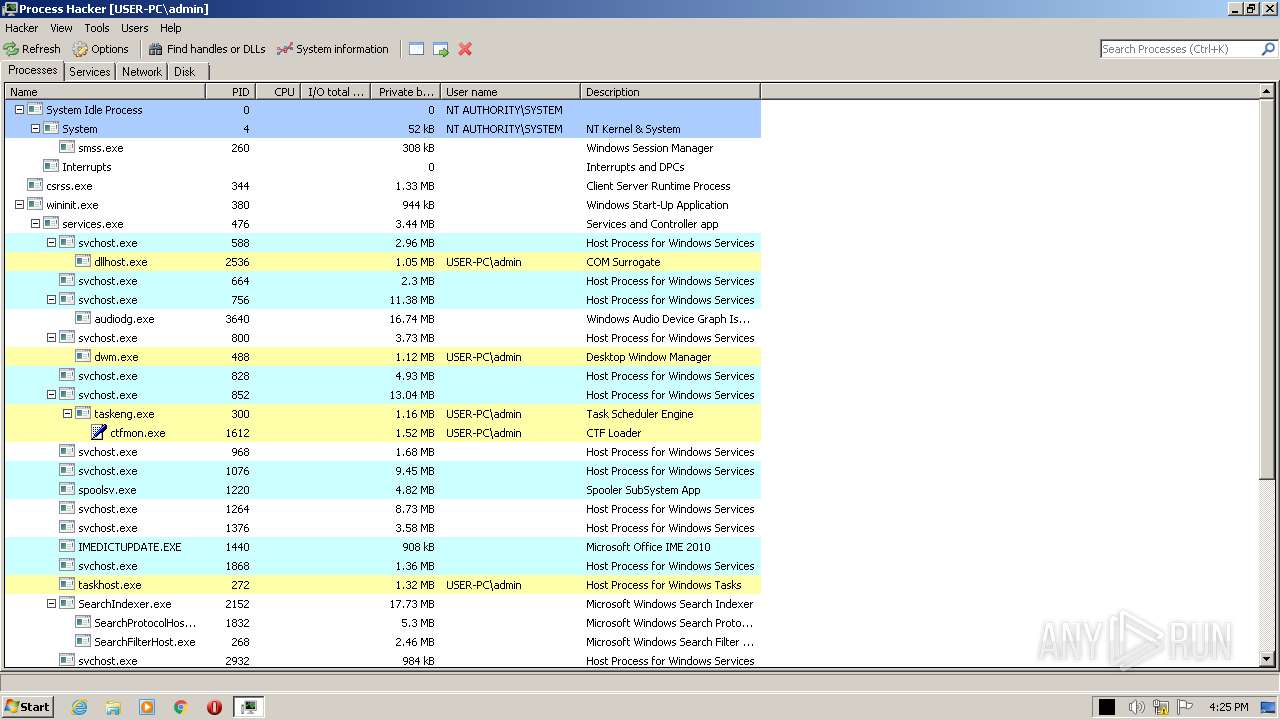Click the volume speaker tray icon
This screenshot has width=1280, height=720.
(x=1136, y=707)
